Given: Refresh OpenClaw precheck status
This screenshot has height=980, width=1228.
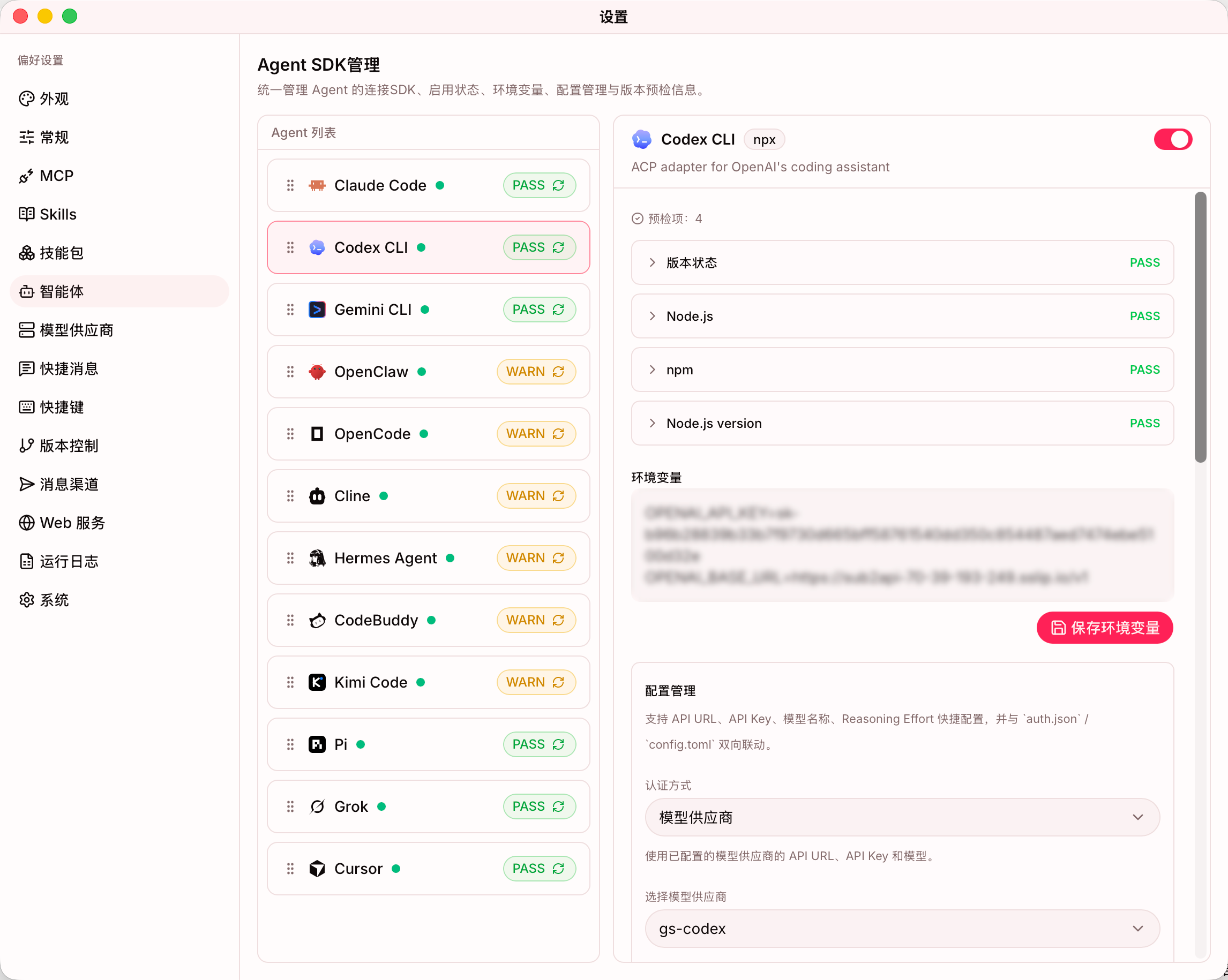Looking at the screenshot, I should coord(558,371).
